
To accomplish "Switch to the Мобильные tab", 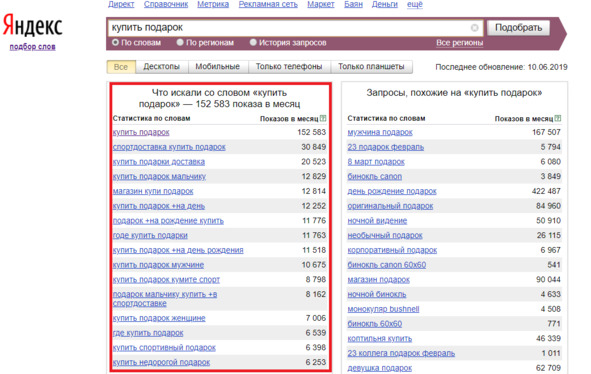I will pos(217,67).
